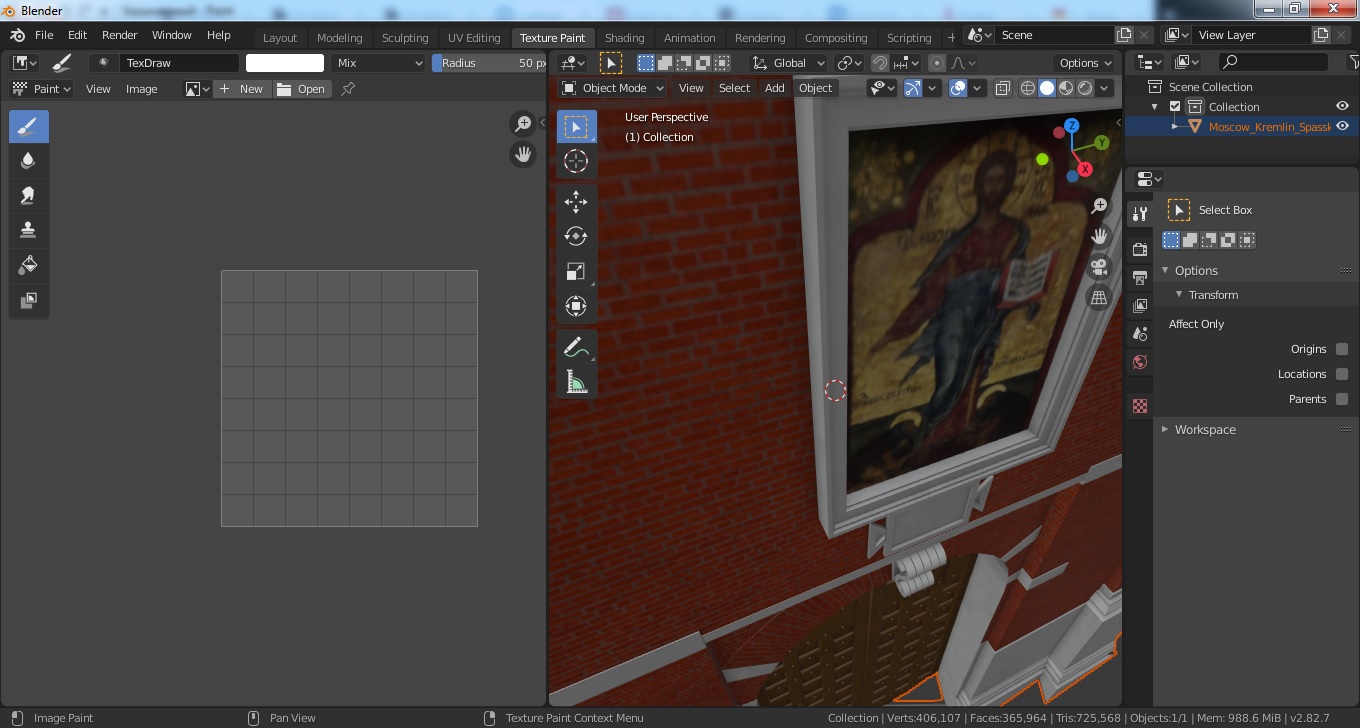The image size is (1360, 728).
Task: Open the File menu
Action: pos(44,35)
